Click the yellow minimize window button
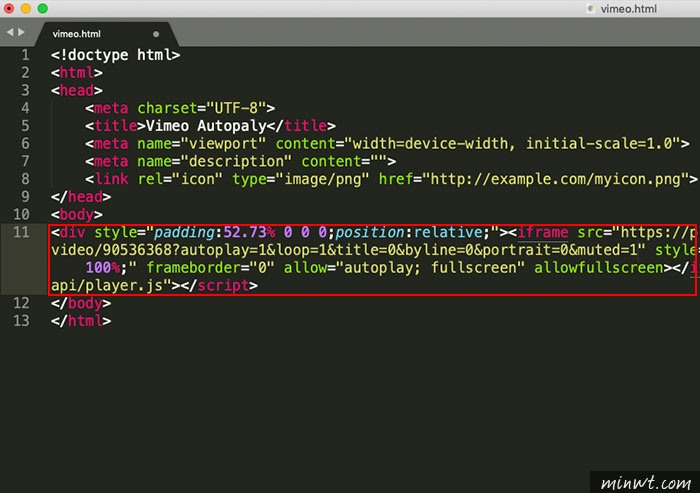Image resolution: width=700 pixels, height=493 pixels. [26, 8]
